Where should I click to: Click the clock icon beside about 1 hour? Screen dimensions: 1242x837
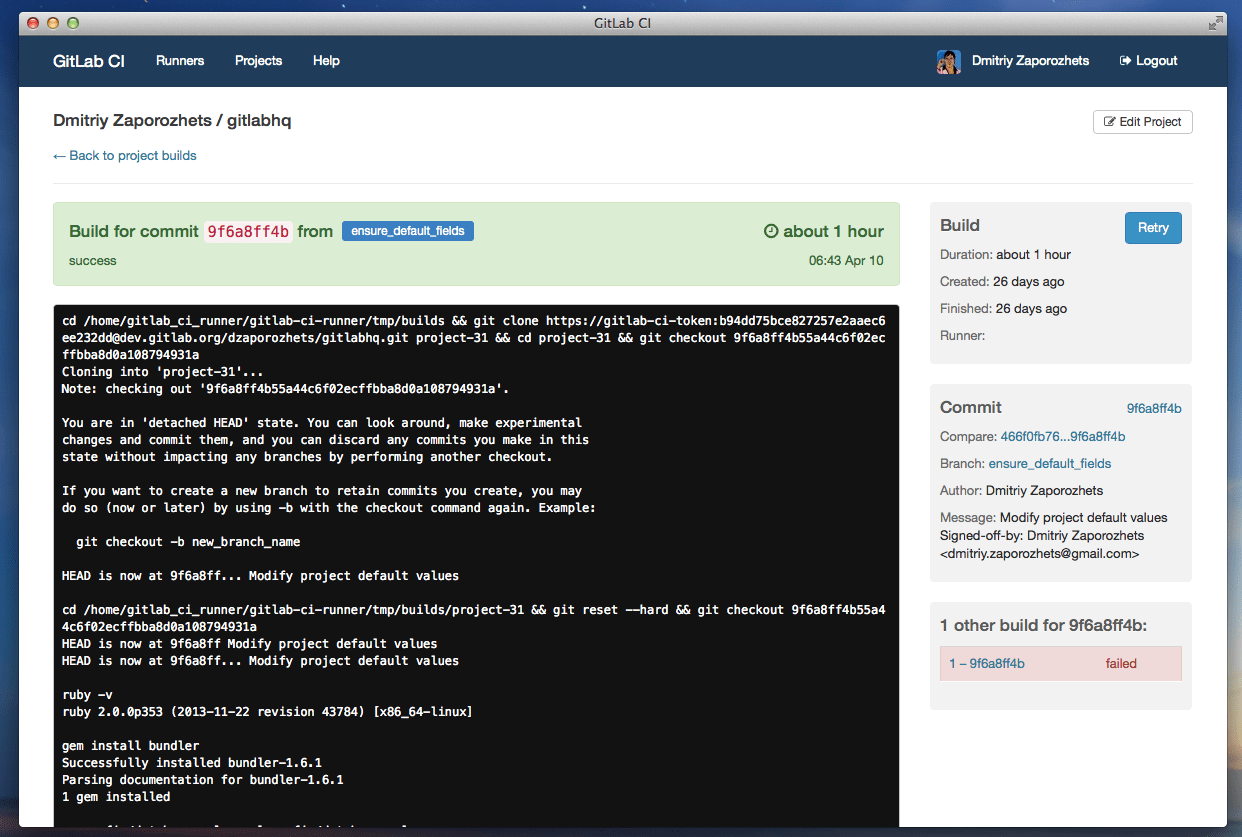point(771,231)
